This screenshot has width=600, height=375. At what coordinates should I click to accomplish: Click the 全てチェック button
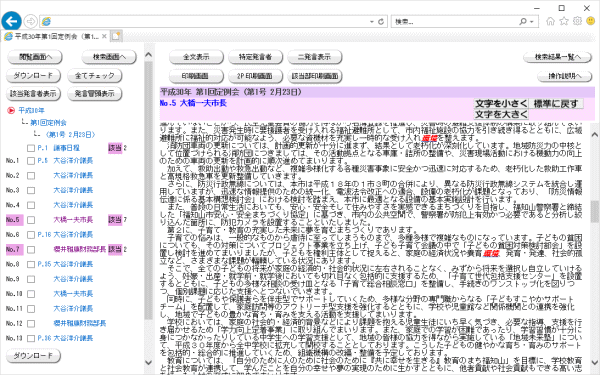click(x=95, y=75)
